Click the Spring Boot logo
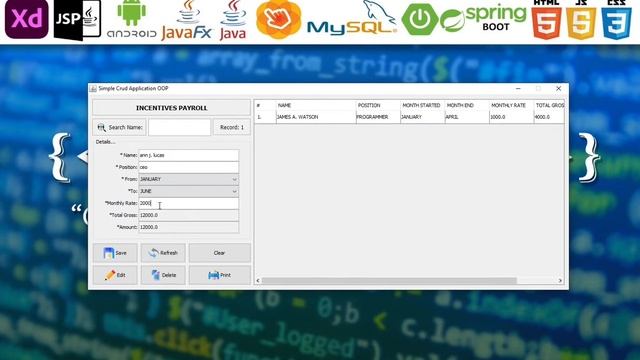640x360 pixels. coord(484,19)
